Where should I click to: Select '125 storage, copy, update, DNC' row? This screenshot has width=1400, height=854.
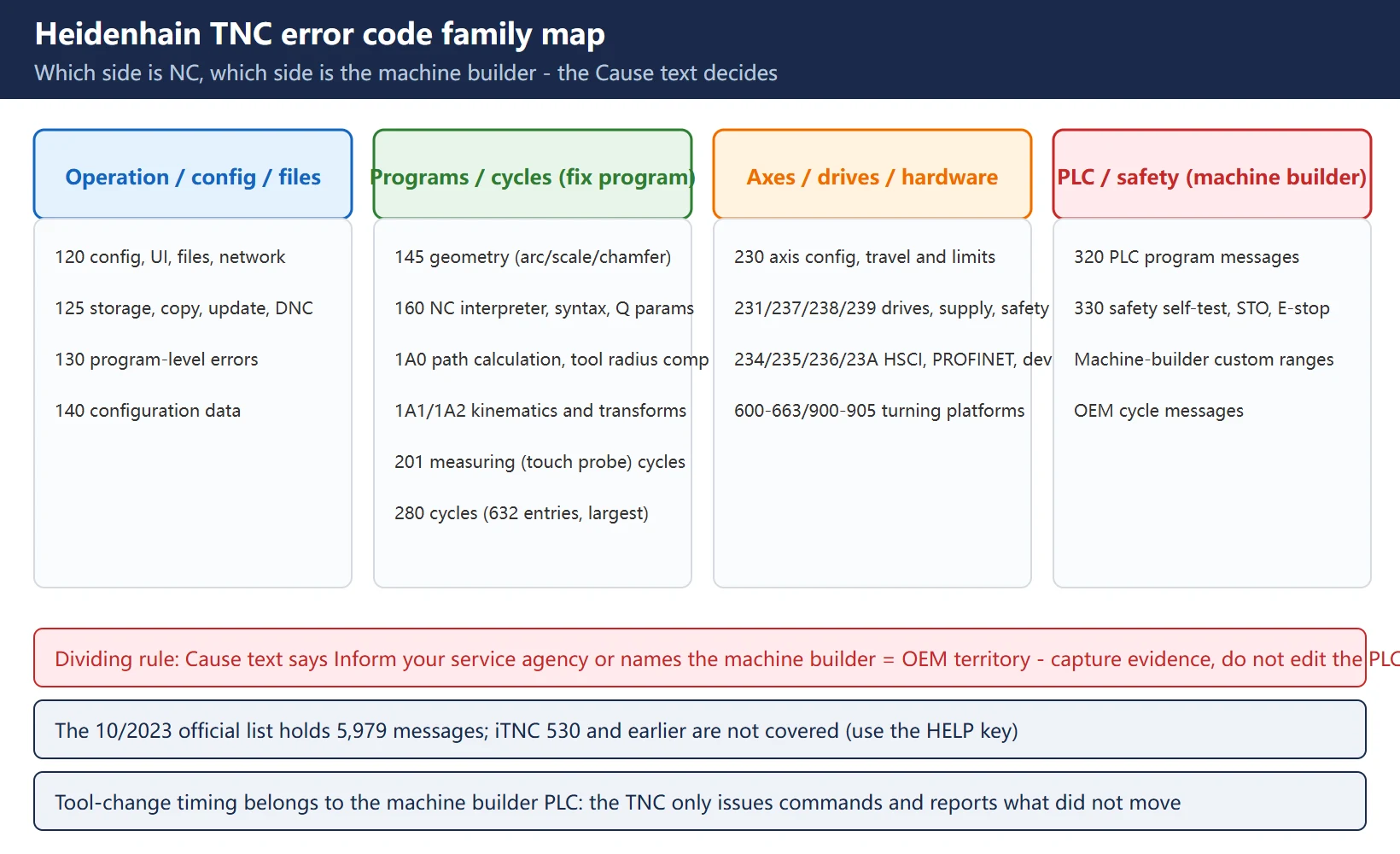(x=184, y=308)
